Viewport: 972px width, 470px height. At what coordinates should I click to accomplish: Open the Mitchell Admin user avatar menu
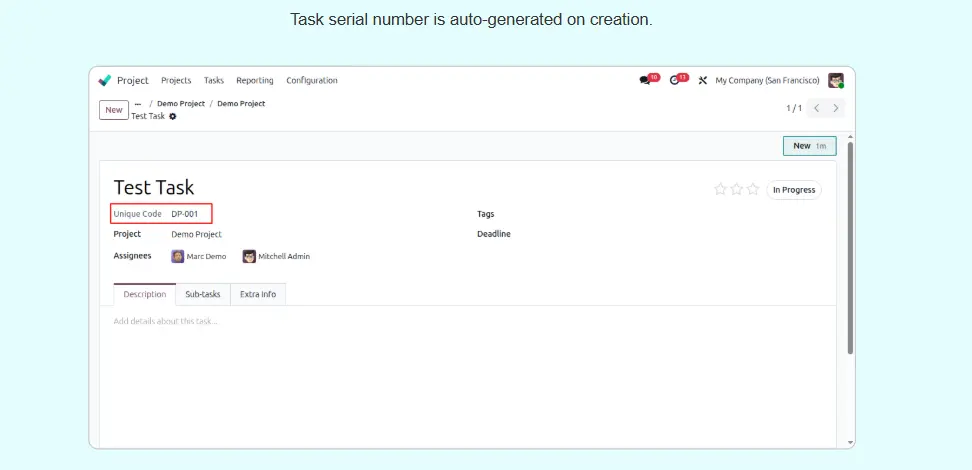(835, 81)
